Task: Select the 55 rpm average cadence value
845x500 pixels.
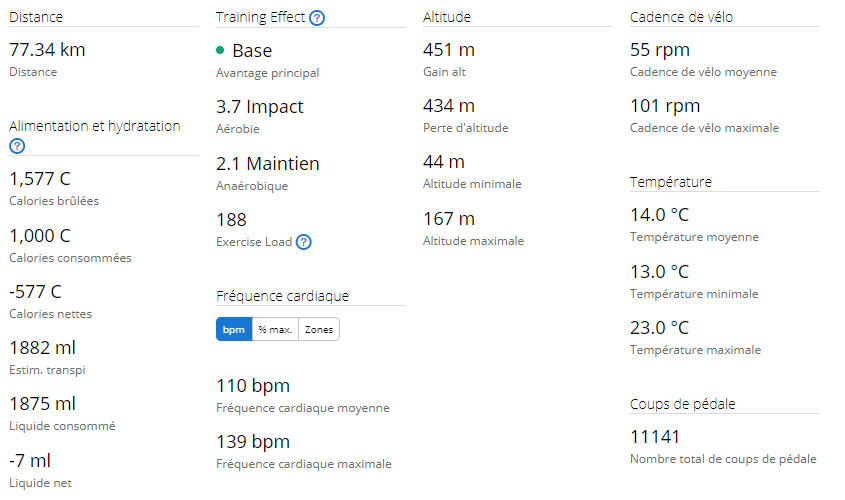Action: [x=660, y=50]
